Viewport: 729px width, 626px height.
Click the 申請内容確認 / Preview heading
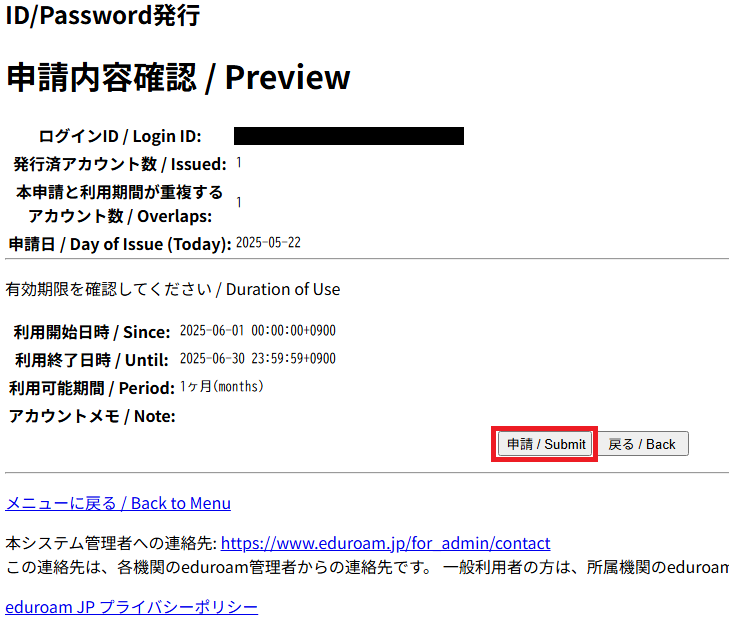click(179, 77)
